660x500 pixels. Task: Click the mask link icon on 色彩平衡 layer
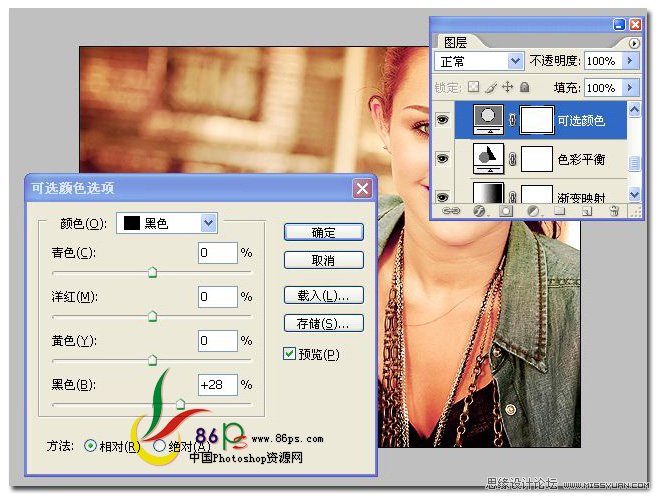pyautogui.click(x=512, y=159)
